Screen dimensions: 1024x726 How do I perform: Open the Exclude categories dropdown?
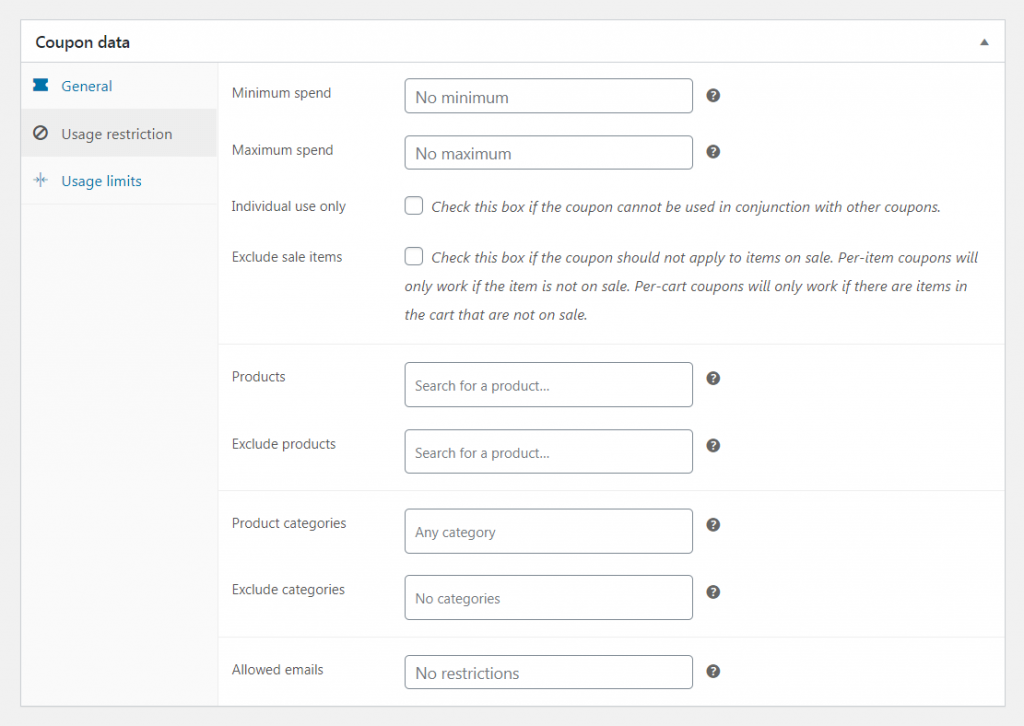pos(549,597)
